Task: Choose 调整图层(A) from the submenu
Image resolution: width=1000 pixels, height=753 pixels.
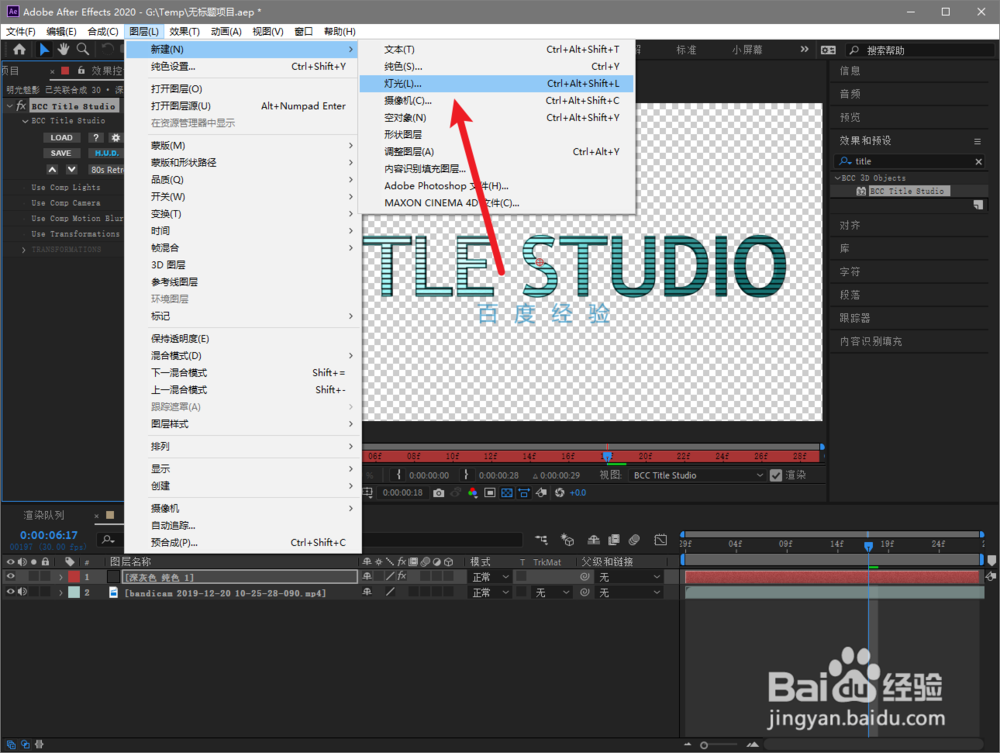Action: tap(496, 152)
